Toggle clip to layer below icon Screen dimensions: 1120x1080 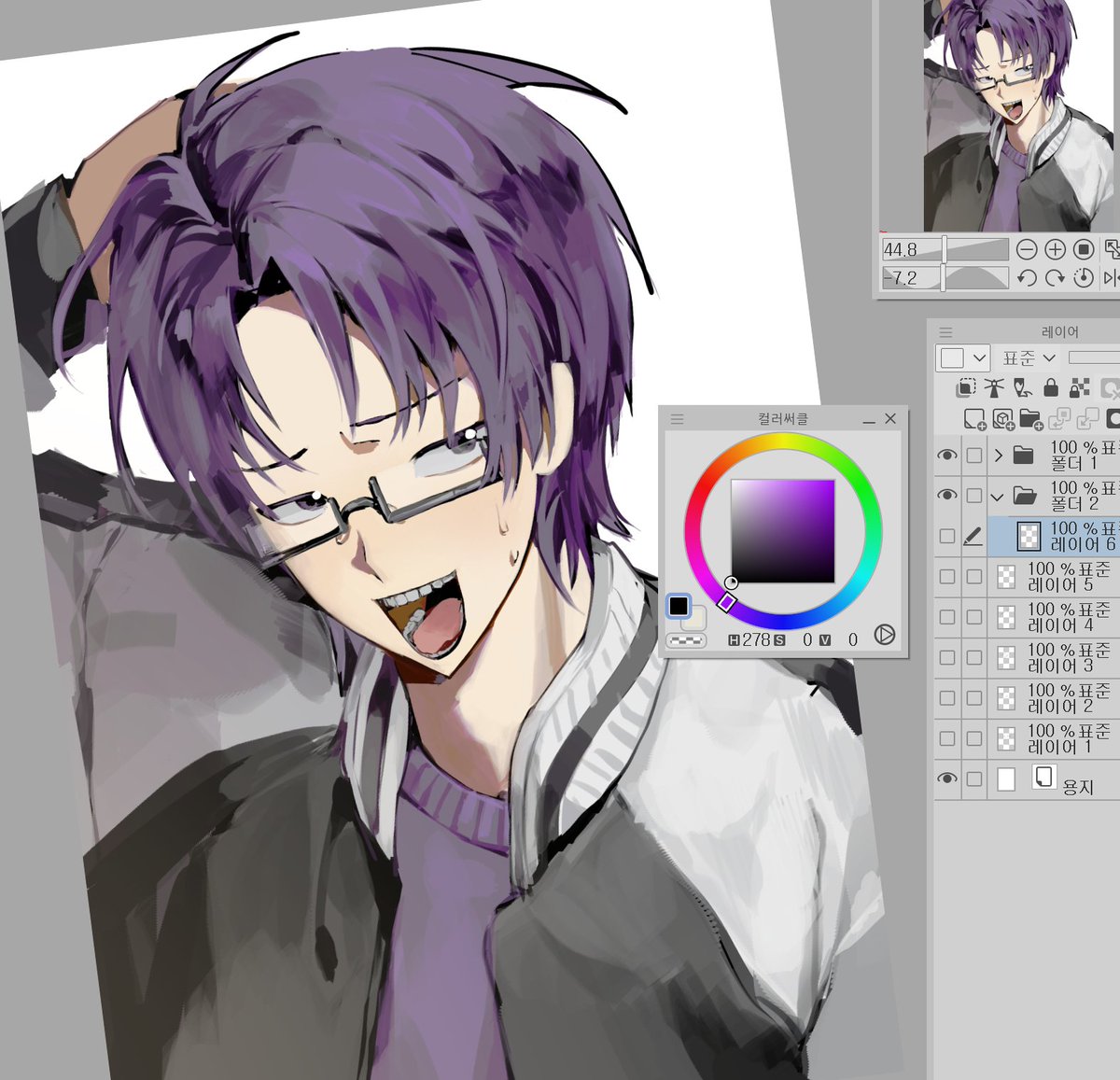966,387
